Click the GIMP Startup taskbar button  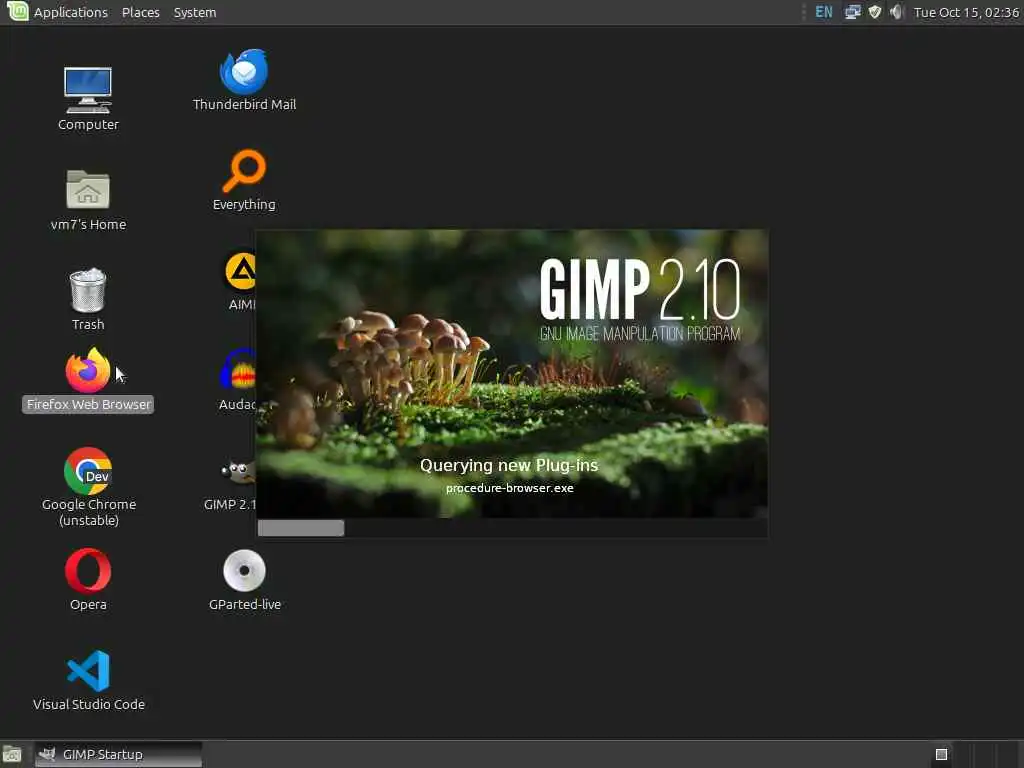tap(118, 755)
